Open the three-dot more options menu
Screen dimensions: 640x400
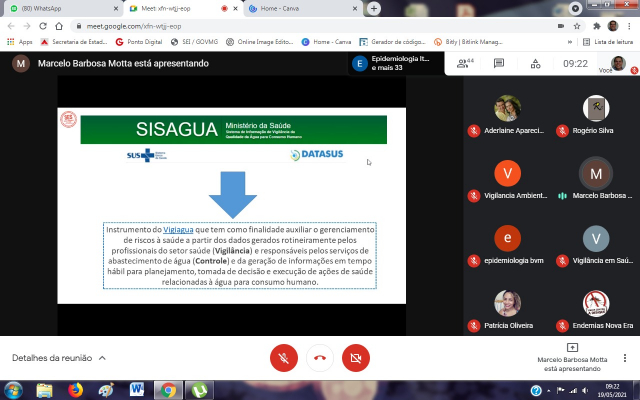tap(624, 358)
